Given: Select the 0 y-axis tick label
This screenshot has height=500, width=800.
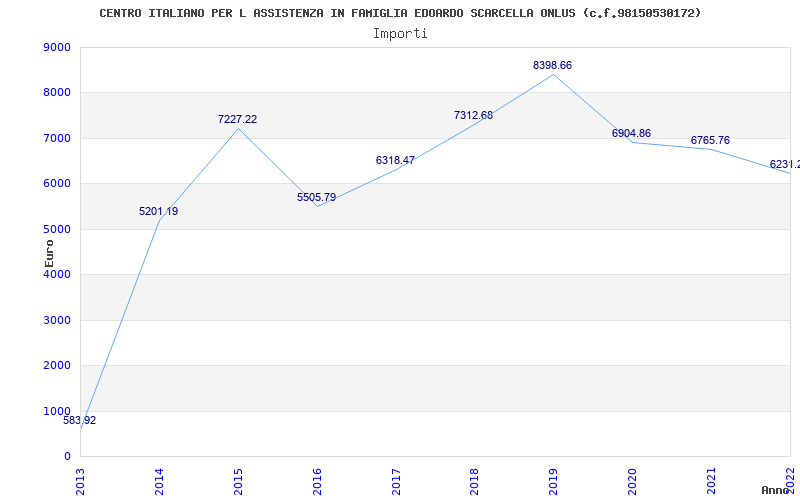Looking at the screenshot, I should click(68, 457).
